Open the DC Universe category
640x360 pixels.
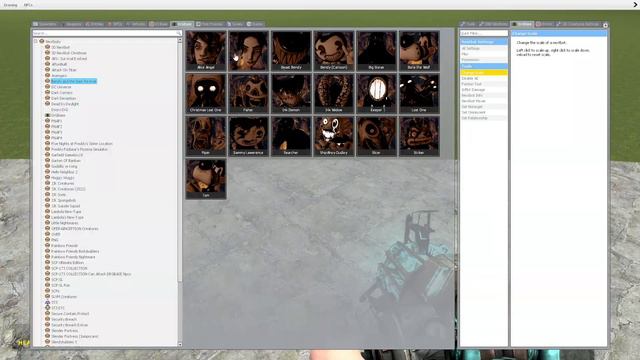point(61,87)
